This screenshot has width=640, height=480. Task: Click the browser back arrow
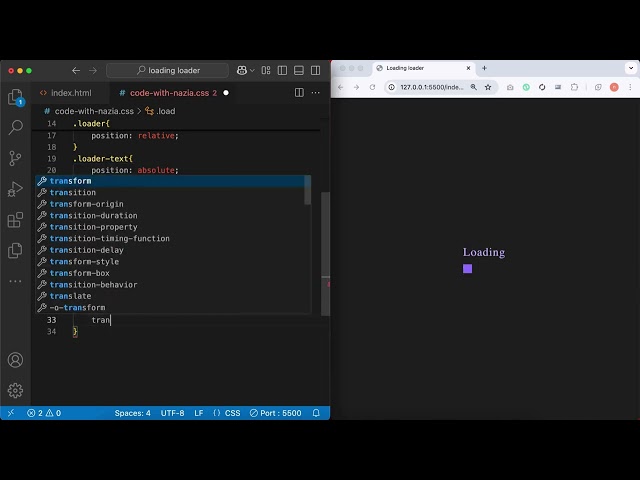click(x=340, y=87)
